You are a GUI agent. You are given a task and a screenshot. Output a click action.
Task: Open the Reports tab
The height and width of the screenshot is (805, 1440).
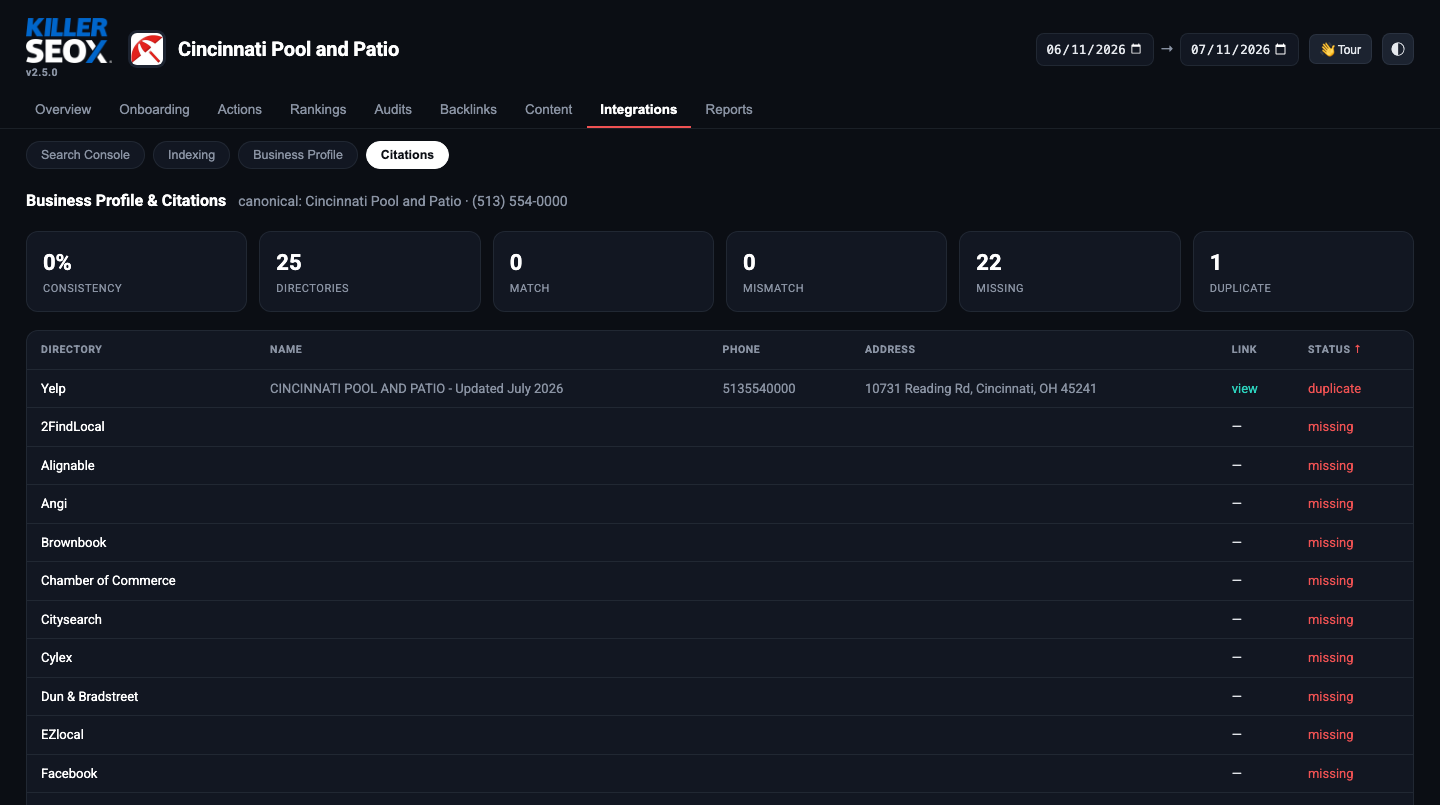[729, 109]
